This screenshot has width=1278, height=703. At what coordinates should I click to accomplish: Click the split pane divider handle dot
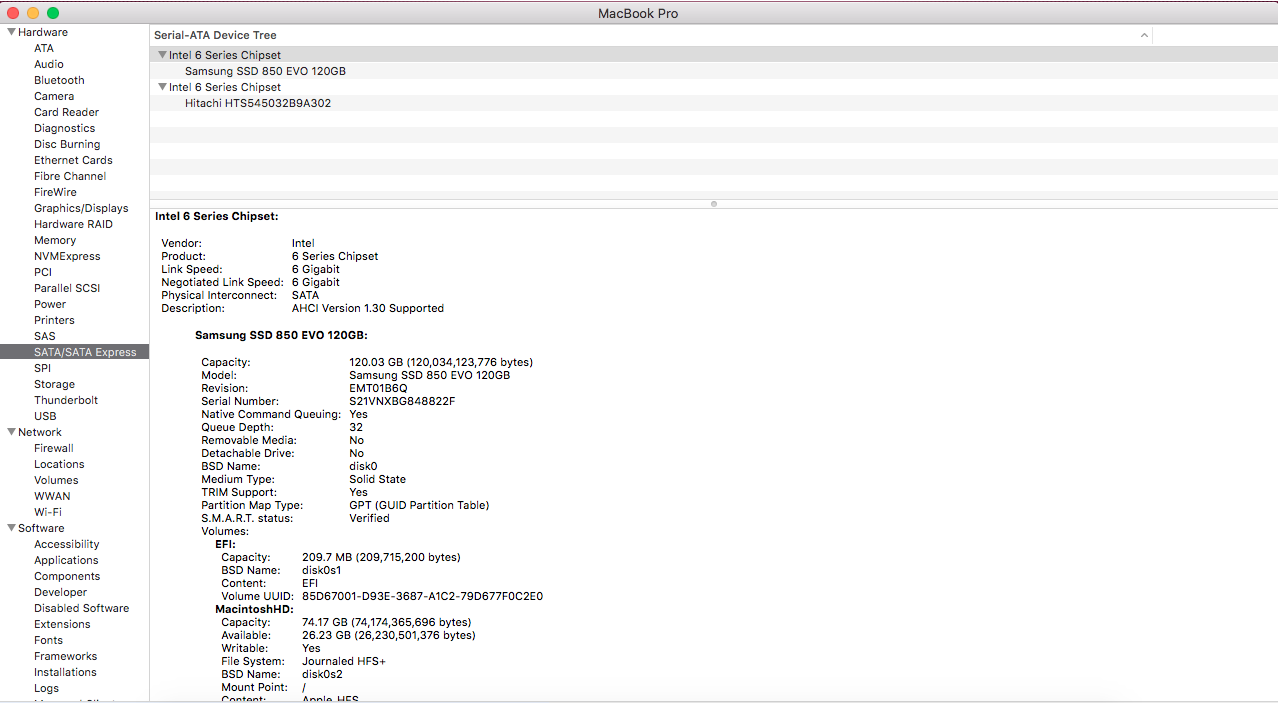714,204
